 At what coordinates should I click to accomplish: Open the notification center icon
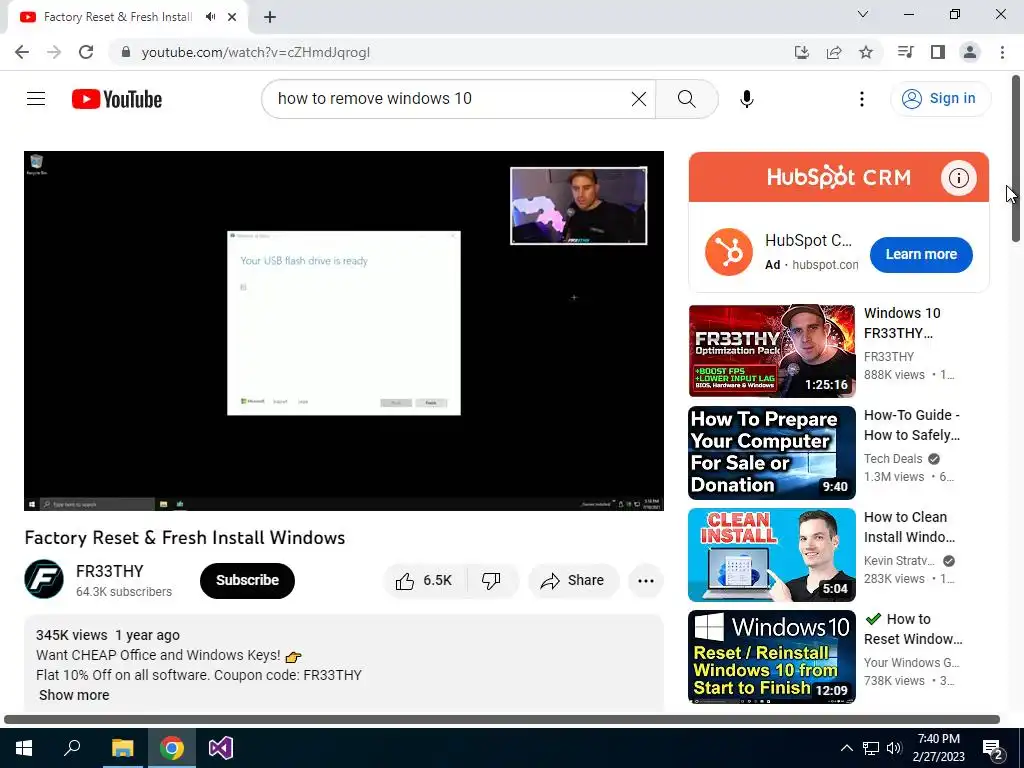click(x=993, y=749)
